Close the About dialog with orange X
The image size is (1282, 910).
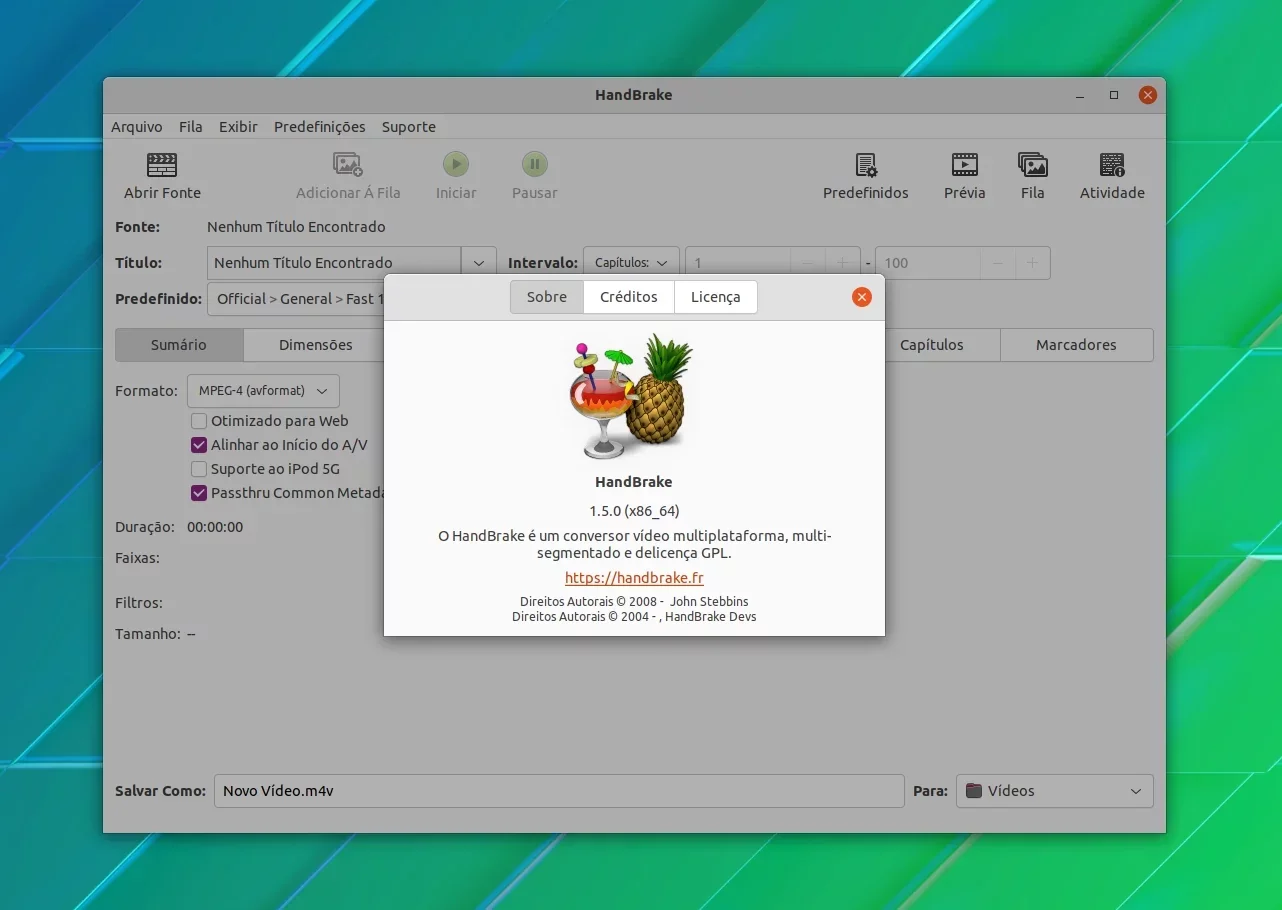(862, 297)
